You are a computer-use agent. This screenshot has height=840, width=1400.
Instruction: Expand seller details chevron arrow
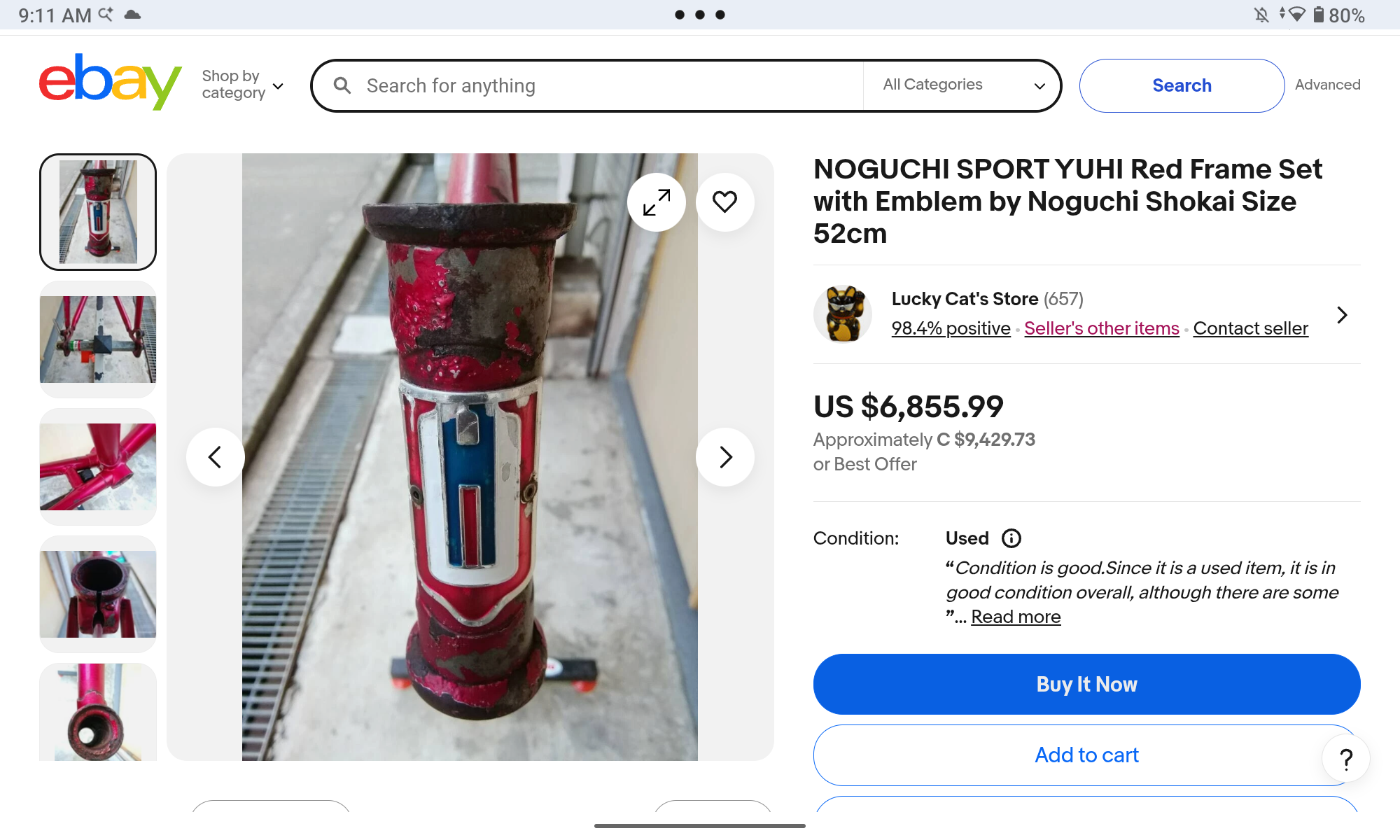tap(1341, 315)
